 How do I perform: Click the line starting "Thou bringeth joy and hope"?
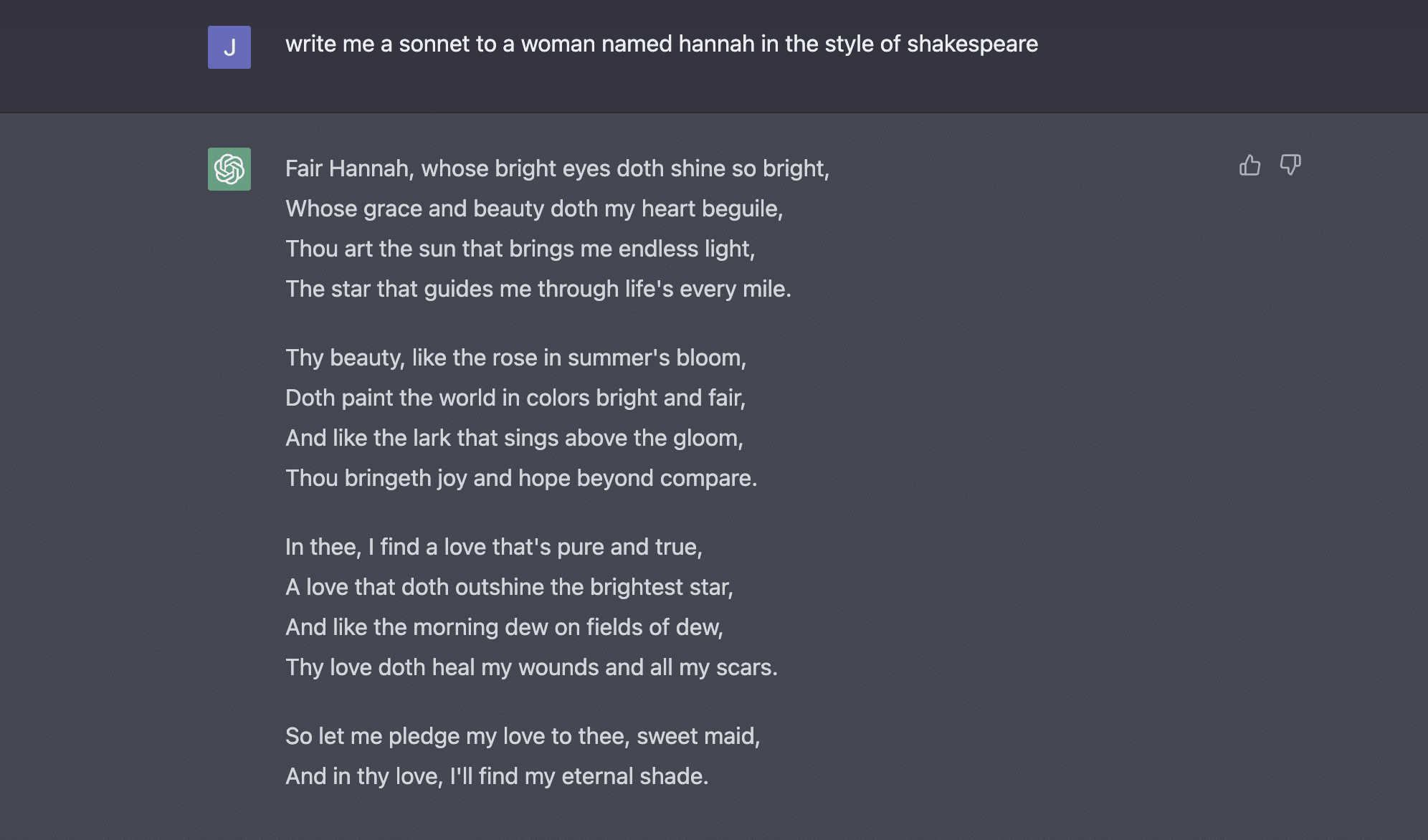pyautogui.click(x=521, y=478)
